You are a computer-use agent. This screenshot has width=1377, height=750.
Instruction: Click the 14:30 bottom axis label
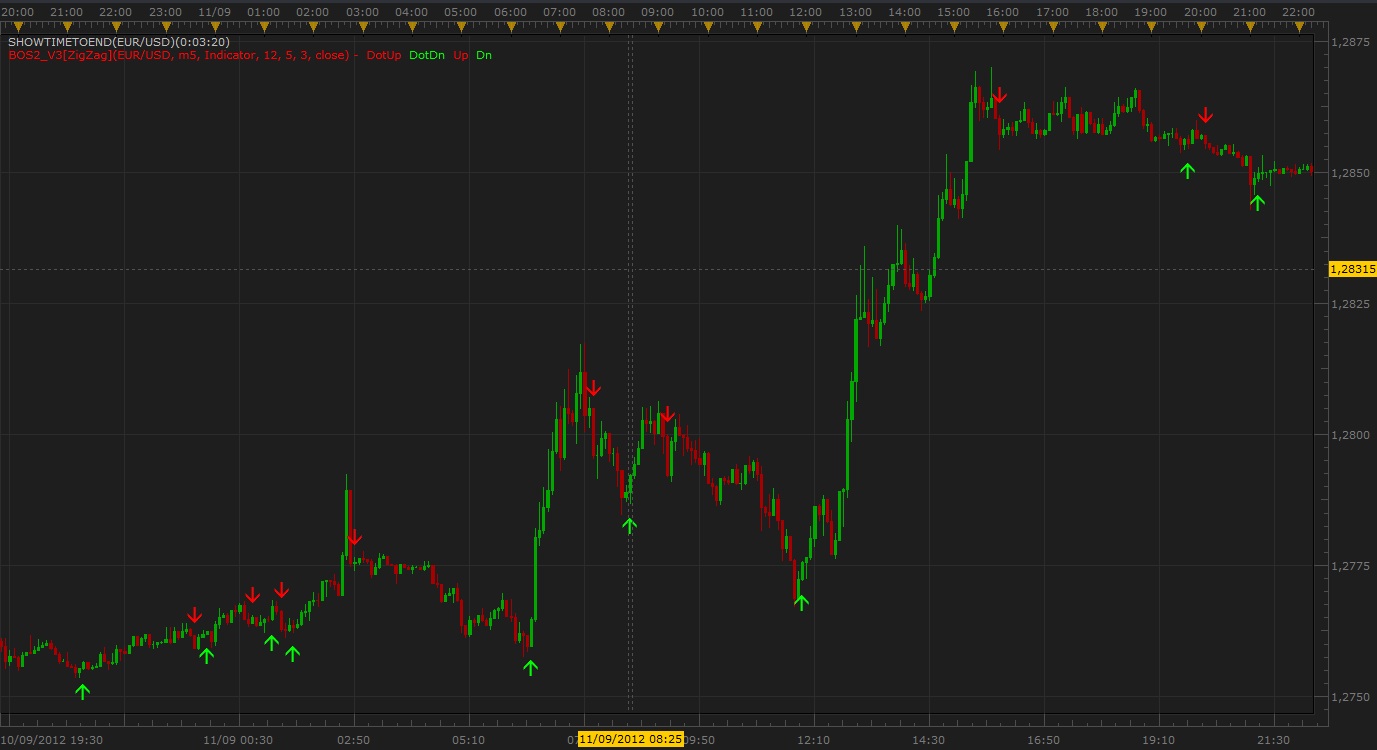click(x=929, y=740)
